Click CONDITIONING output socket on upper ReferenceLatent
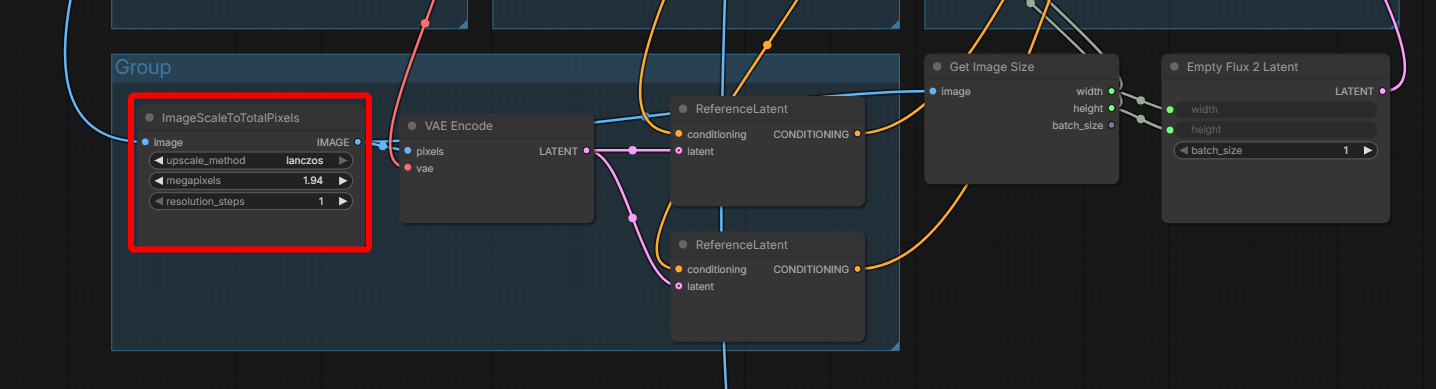The width and height of the screenshot is (1436, 389). 857,134
